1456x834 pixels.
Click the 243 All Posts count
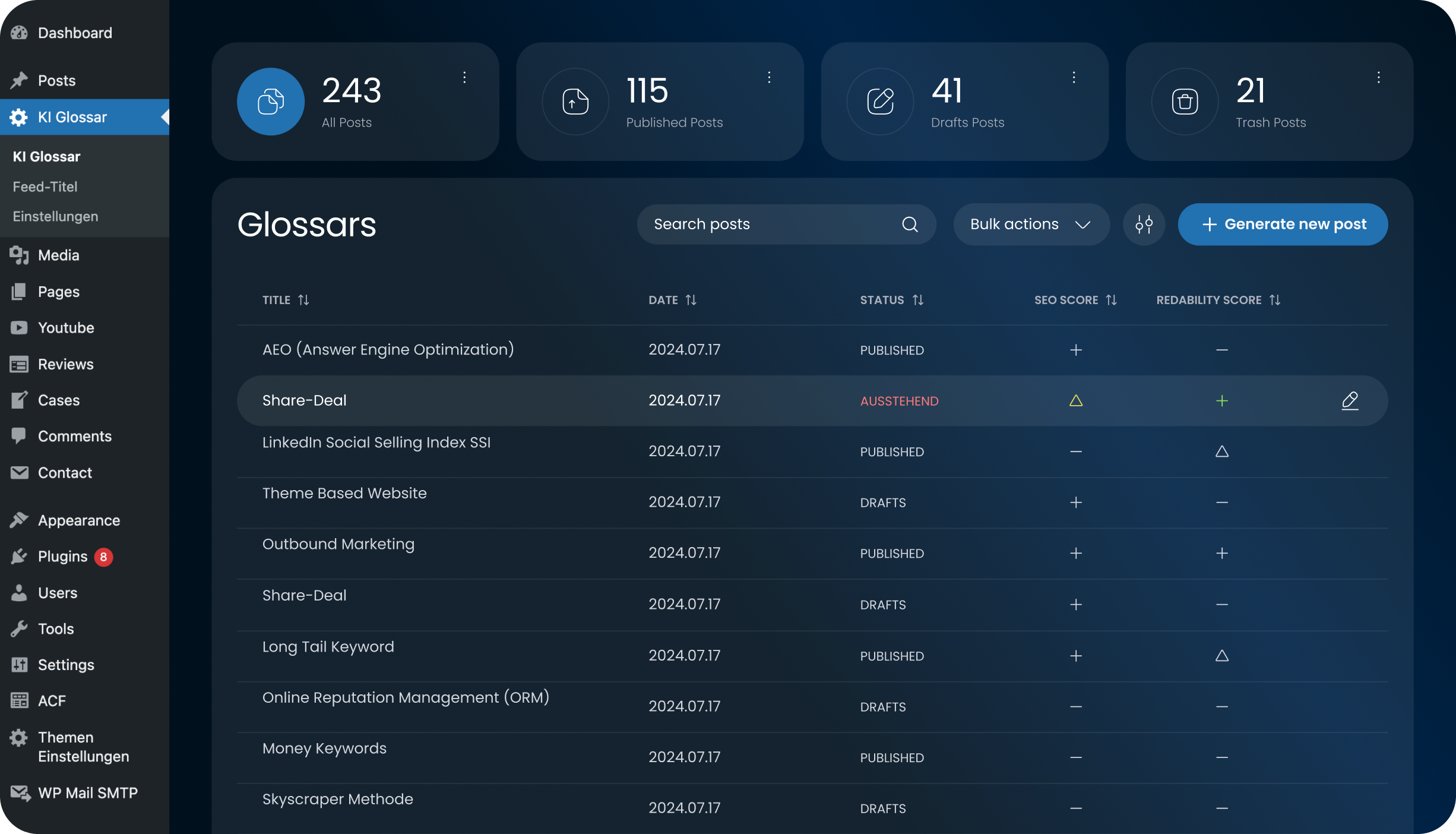[352, 90]
